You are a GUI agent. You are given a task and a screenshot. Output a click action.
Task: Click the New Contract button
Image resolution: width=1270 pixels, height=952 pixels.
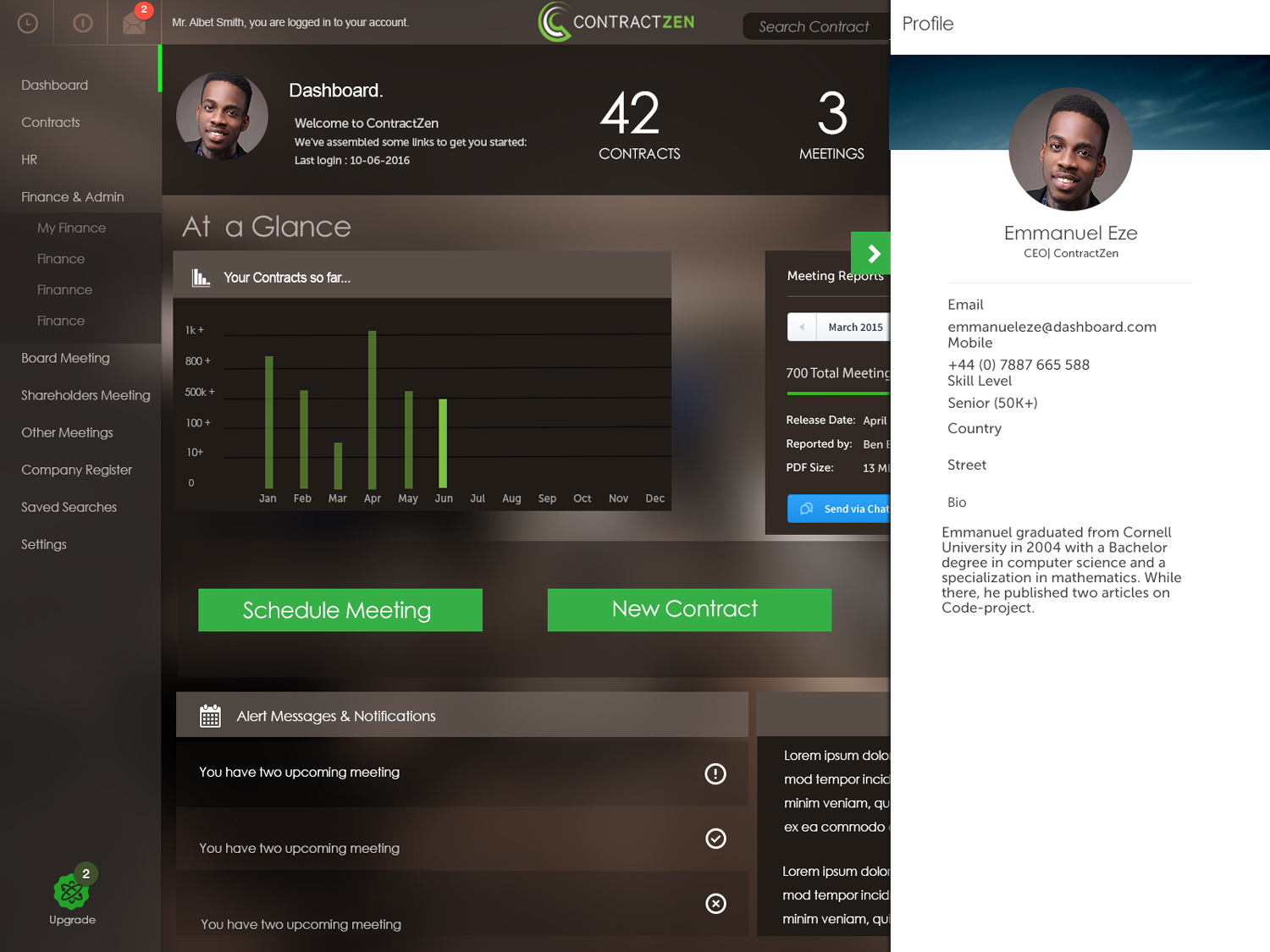coord(690,610)
